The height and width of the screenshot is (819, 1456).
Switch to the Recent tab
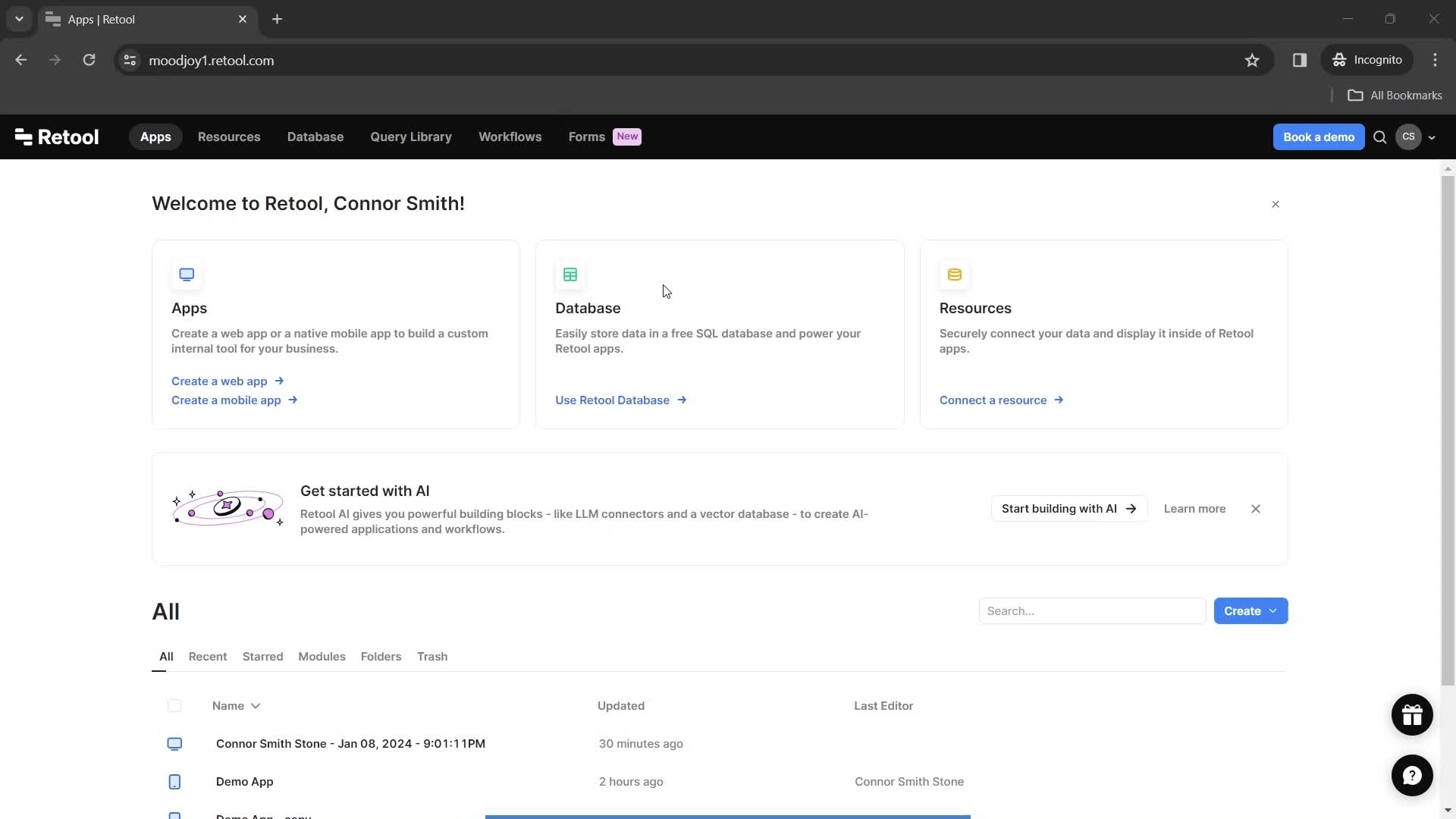[207, 656]
